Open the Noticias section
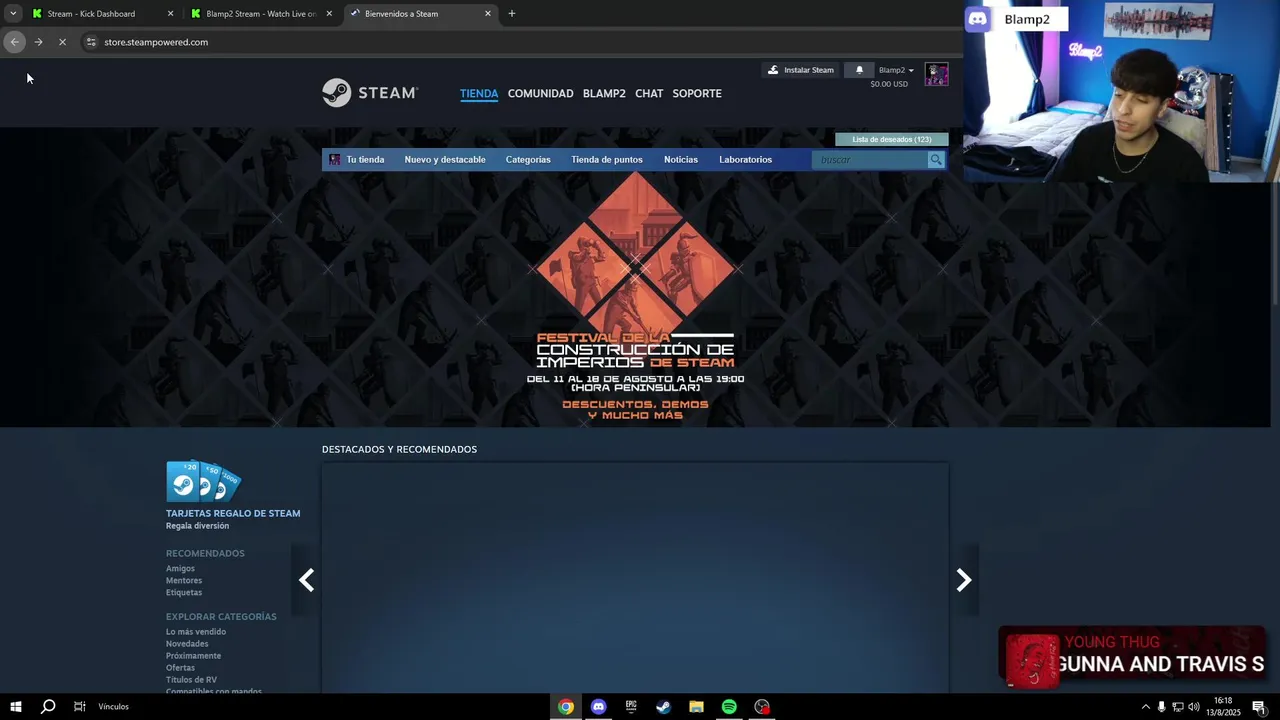The width and height of the screenshot is (1280, 720). (681, 159)
